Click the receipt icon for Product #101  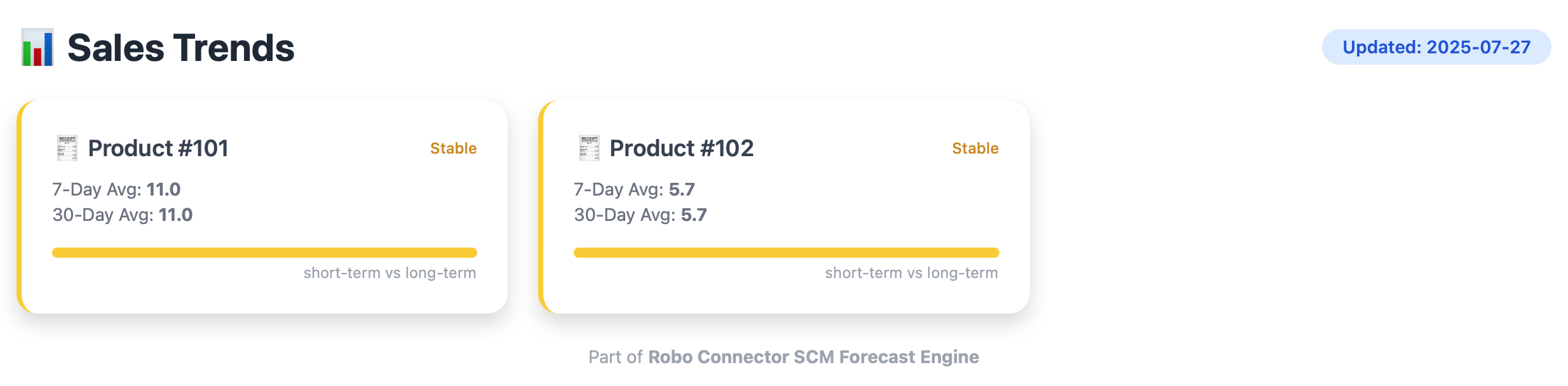(x=67, y=148)
